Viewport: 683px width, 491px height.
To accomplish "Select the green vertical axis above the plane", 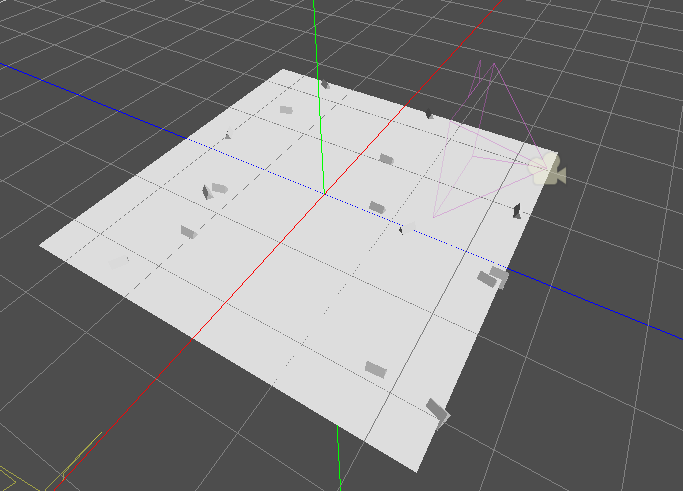I will coord(316,40).
